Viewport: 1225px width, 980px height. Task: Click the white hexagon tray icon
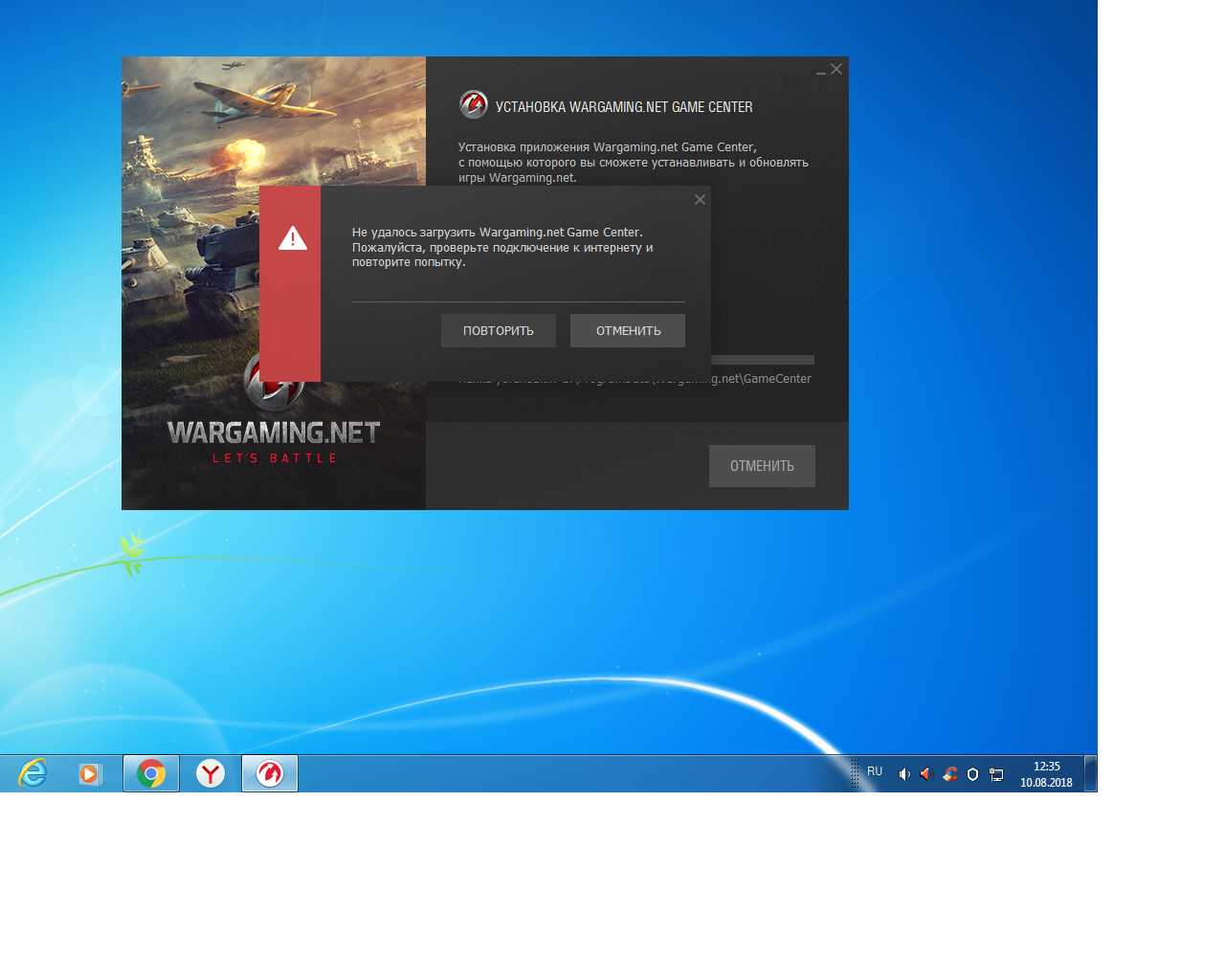click(972, 774)
